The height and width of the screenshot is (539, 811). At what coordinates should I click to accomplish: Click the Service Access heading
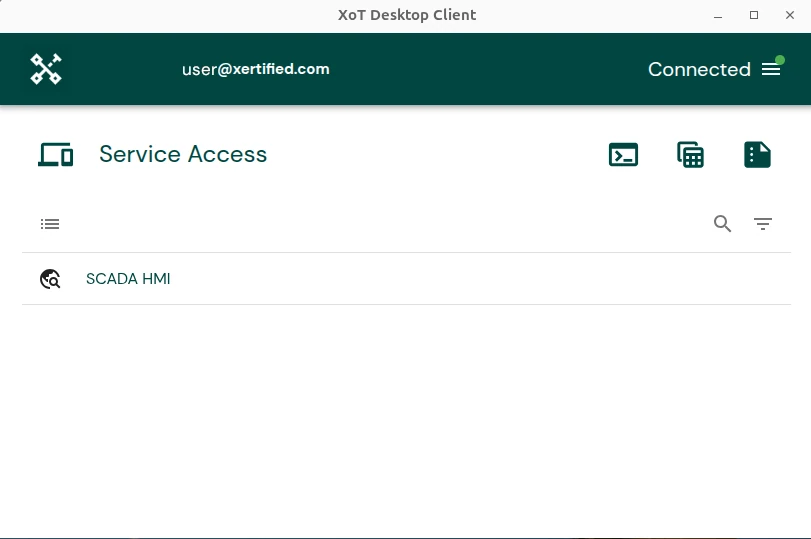click(183, 154)
